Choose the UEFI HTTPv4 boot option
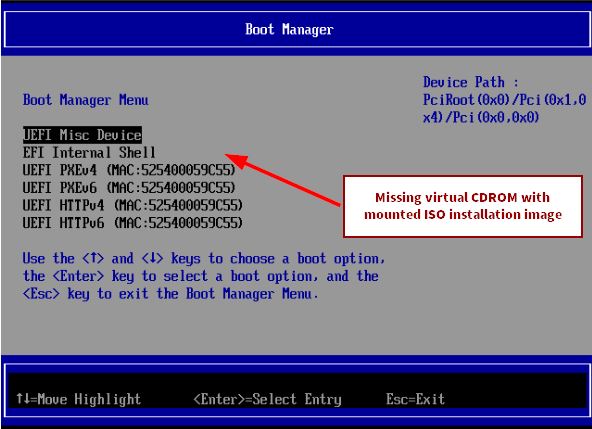The height and width of the screenshot is (429, 592). 133,205
